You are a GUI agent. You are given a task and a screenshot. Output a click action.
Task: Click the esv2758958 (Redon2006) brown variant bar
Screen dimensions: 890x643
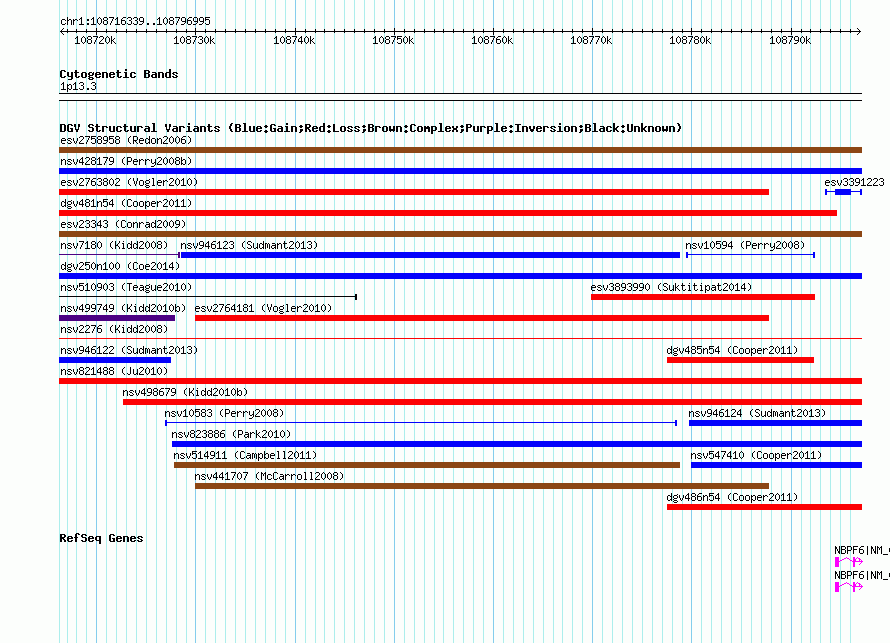[460, 150]
